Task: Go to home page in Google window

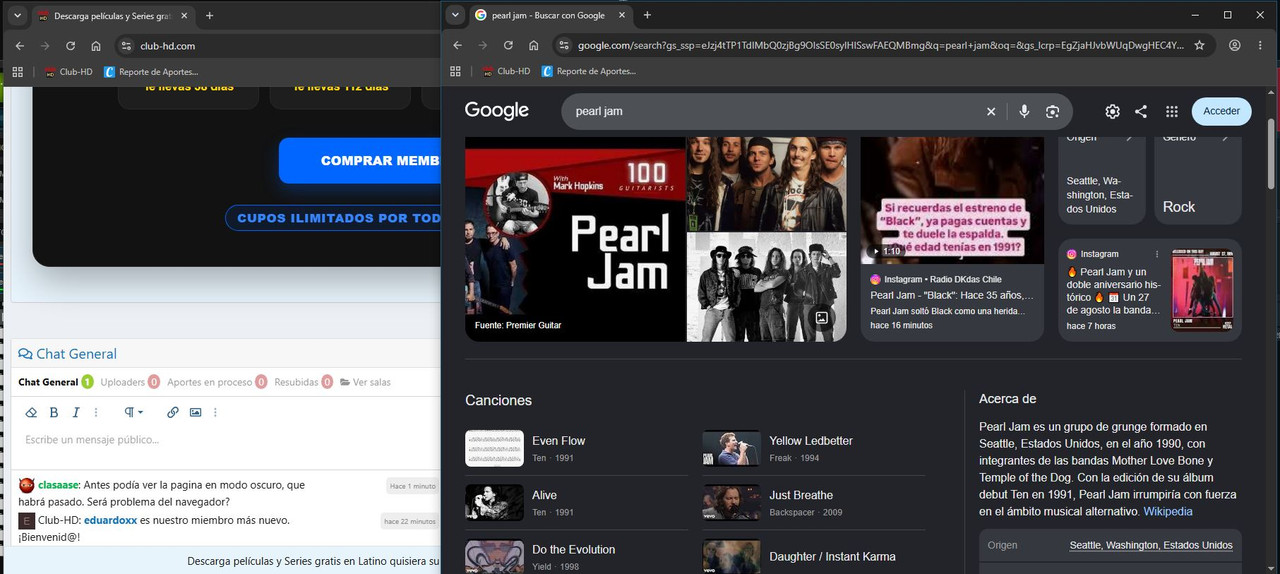Action: (x=534, y=45)
